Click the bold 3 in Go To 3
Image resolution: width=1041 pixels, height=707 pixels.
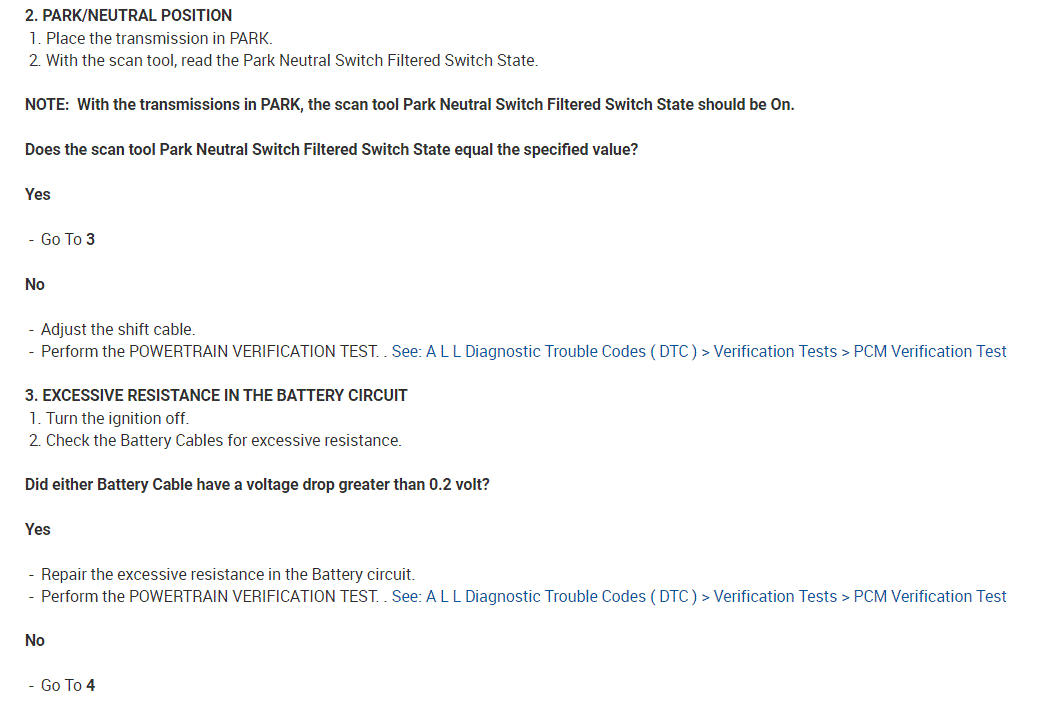click(x=91, y=240)
